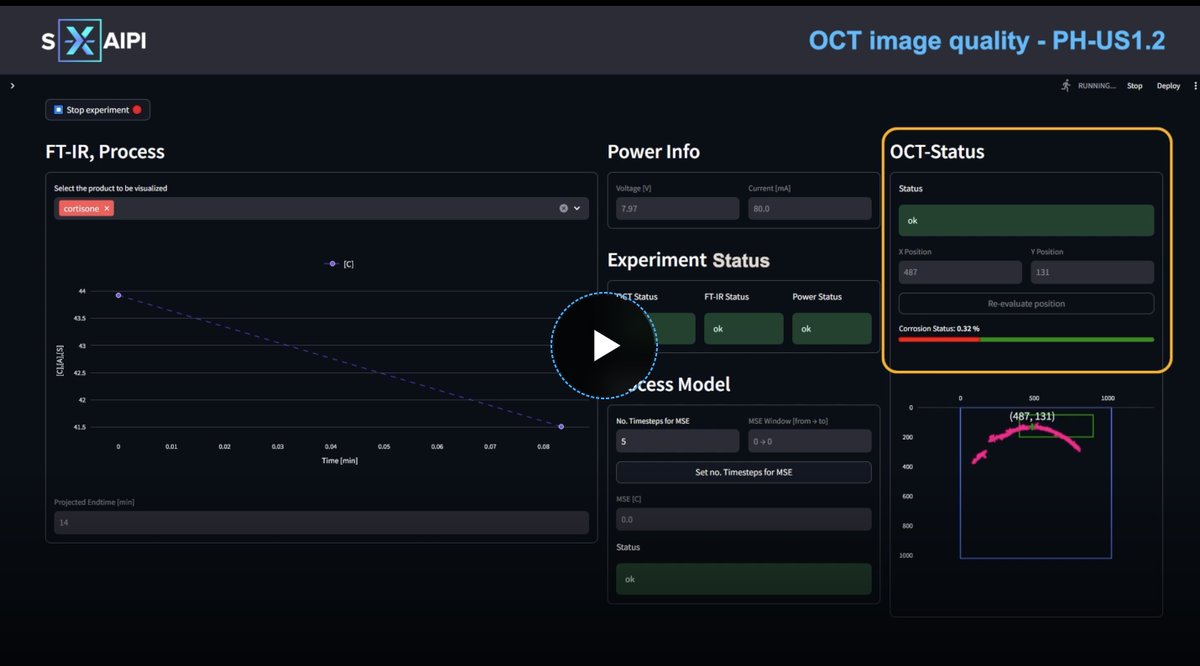Clear all selected products in the multiselect
Viewport: 1200px width, 666px height.
(563, 208)
